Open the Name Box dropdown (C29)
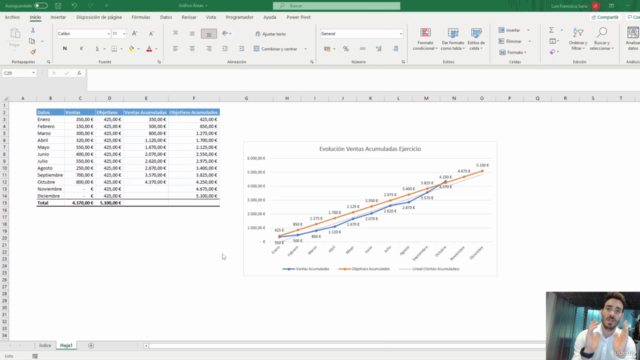Viewport: 640px width, 360px height. pos(33,73)
